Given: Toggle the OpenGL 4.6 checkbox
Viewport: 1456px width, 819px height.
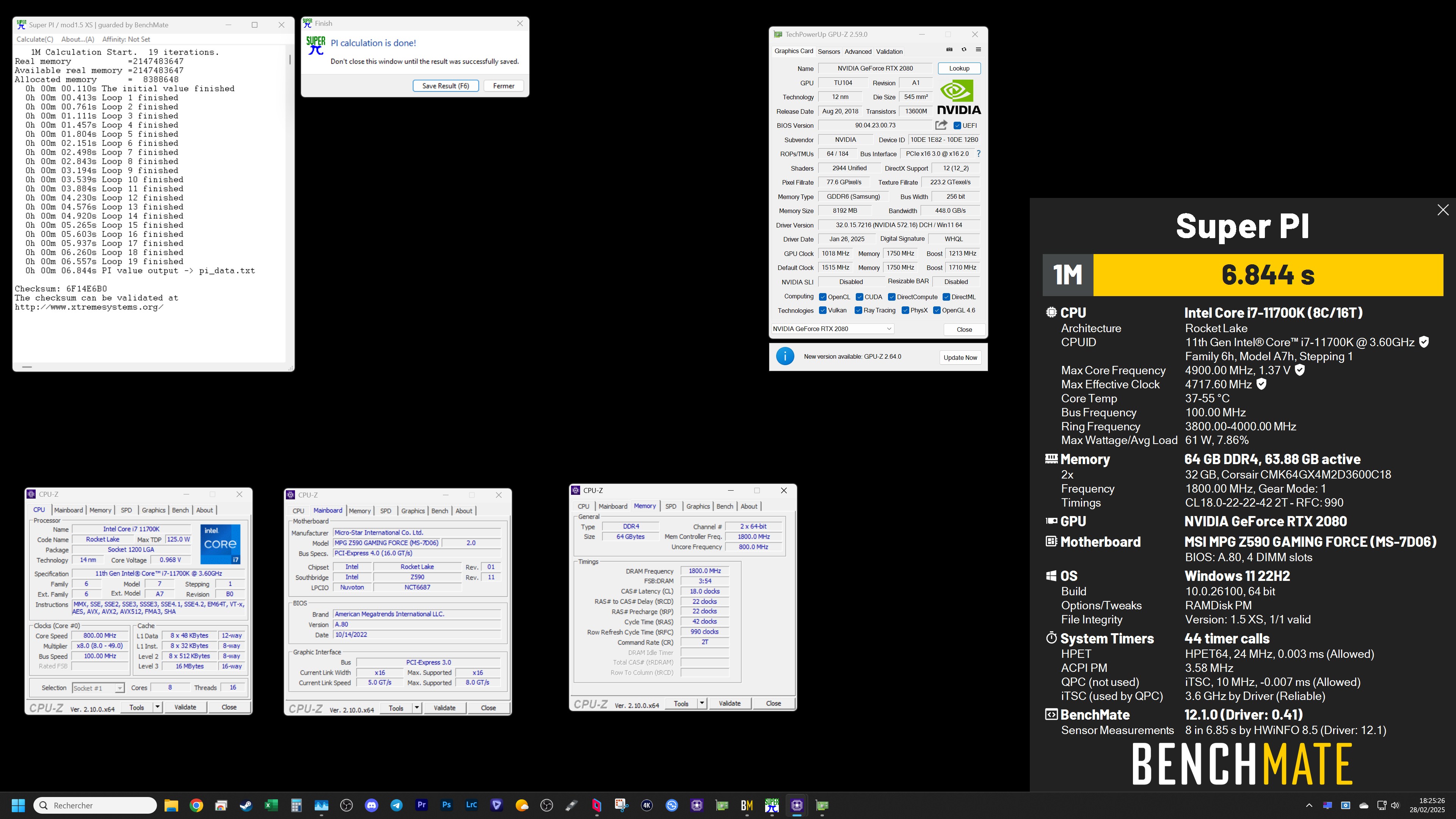Looking at the screenshot, I should 937,310.
